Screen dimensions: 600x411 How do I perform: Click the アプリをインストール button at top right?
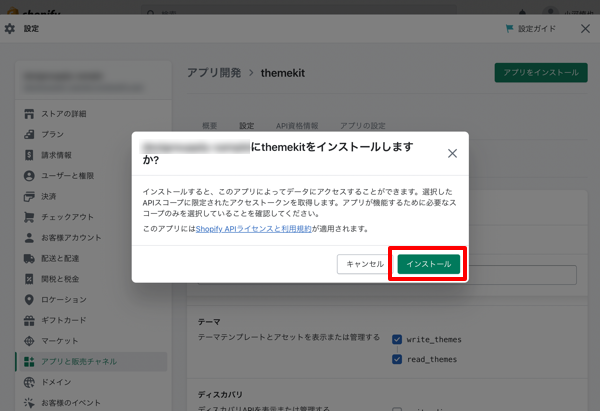pos(541,73)
